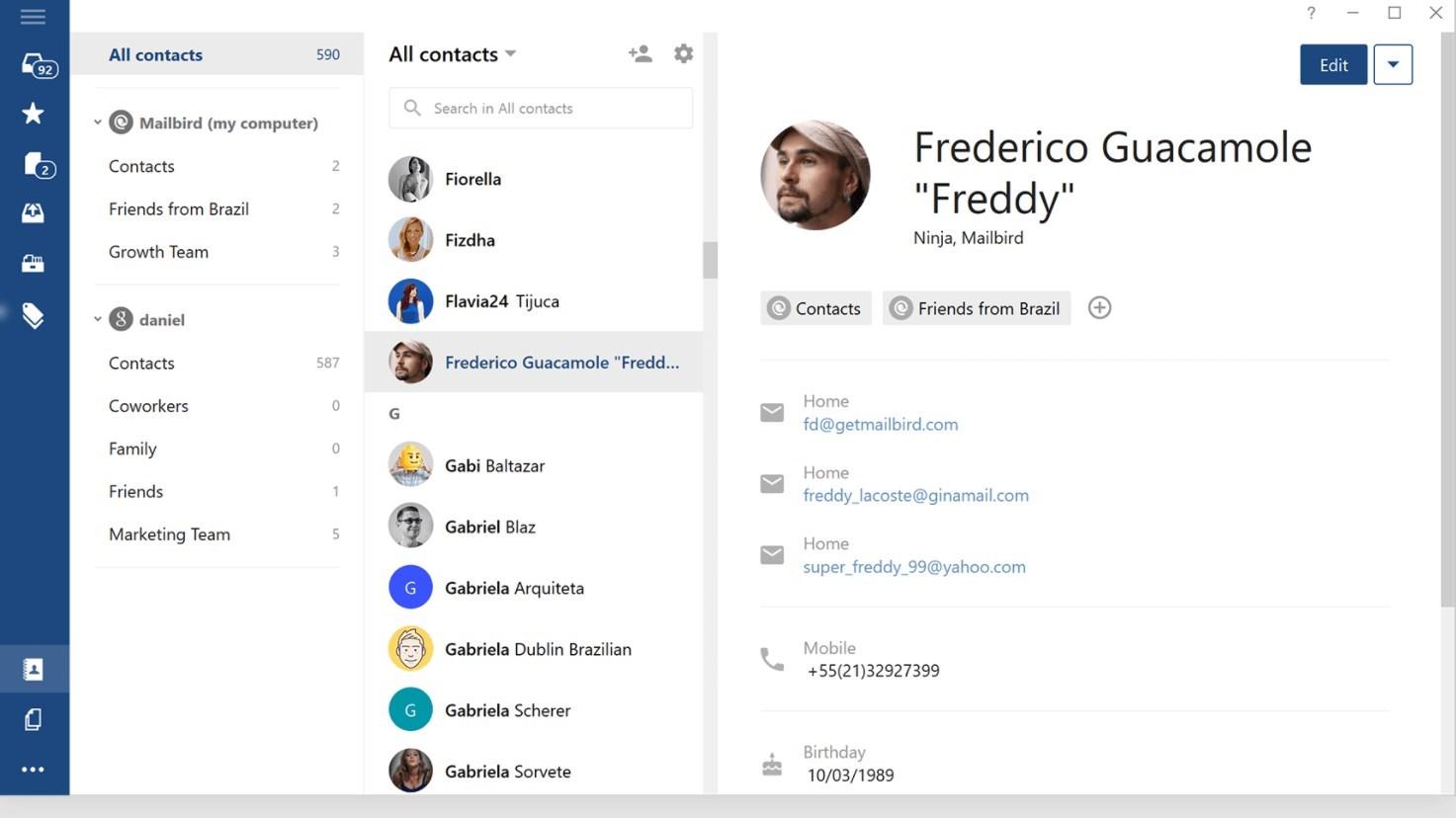
Task: Open dropdown arrow next to Edit
Action: pos(1392,65)
